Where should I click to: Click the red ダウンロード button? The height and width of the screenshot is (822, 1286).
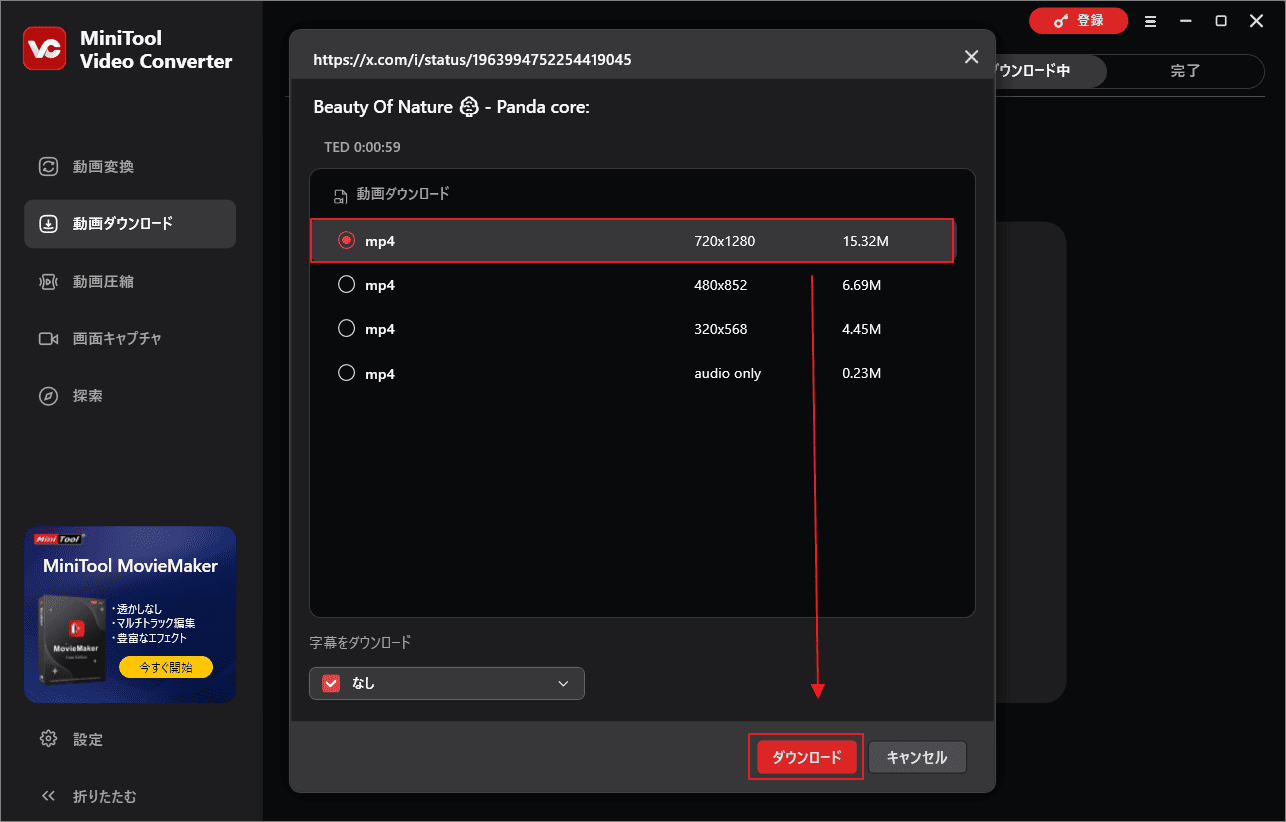807,757
